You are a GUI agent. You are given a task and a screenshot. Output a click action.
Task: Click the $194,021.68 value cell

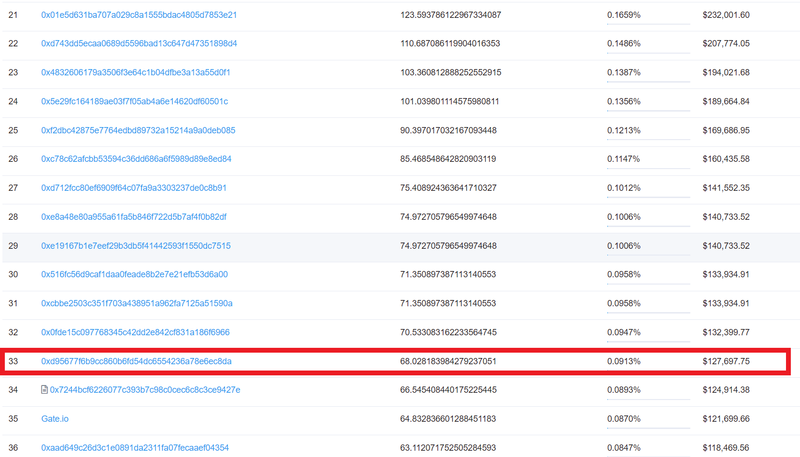pos(726,72)
